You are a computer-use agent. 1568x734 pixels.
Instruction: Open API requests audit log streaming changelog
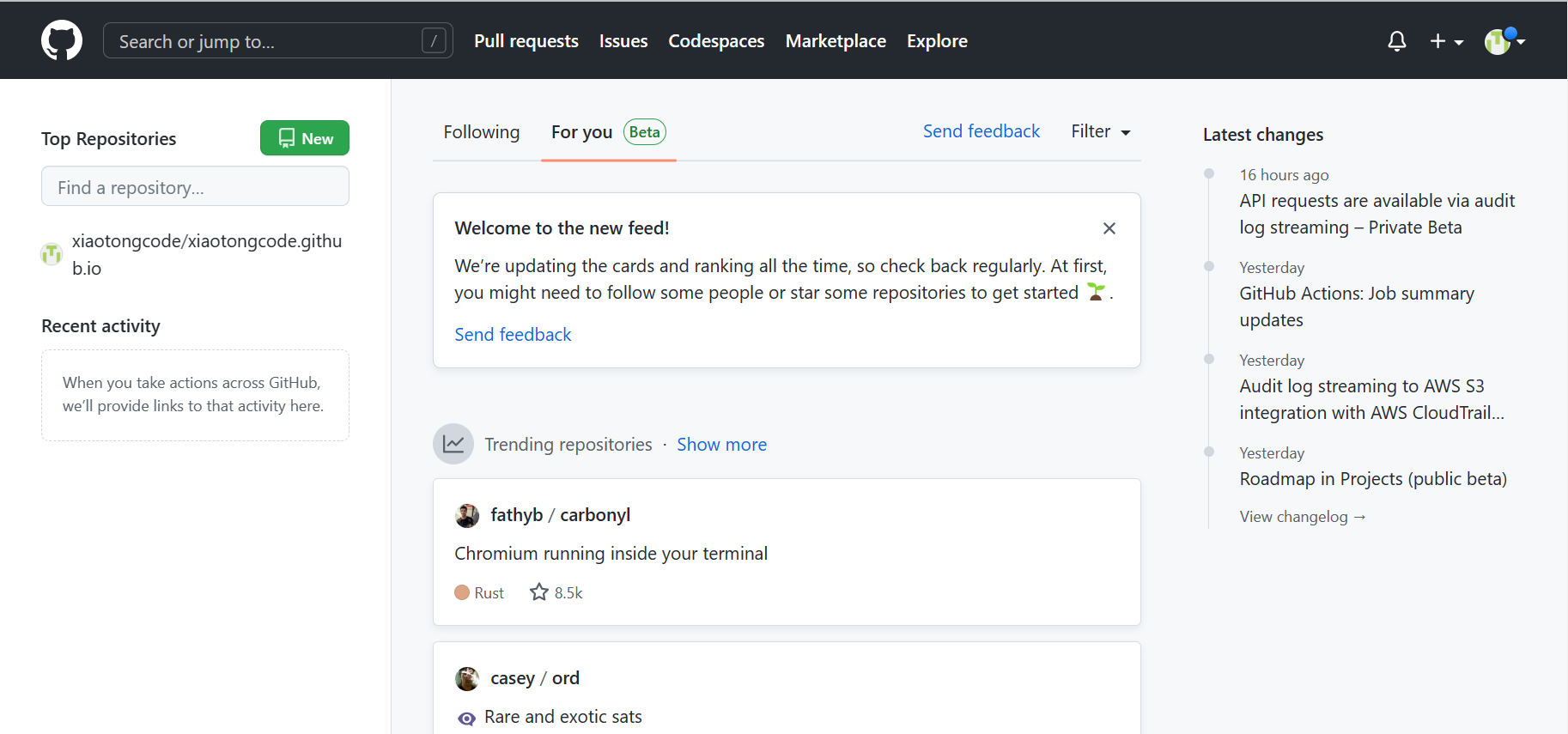[1377, 214]
